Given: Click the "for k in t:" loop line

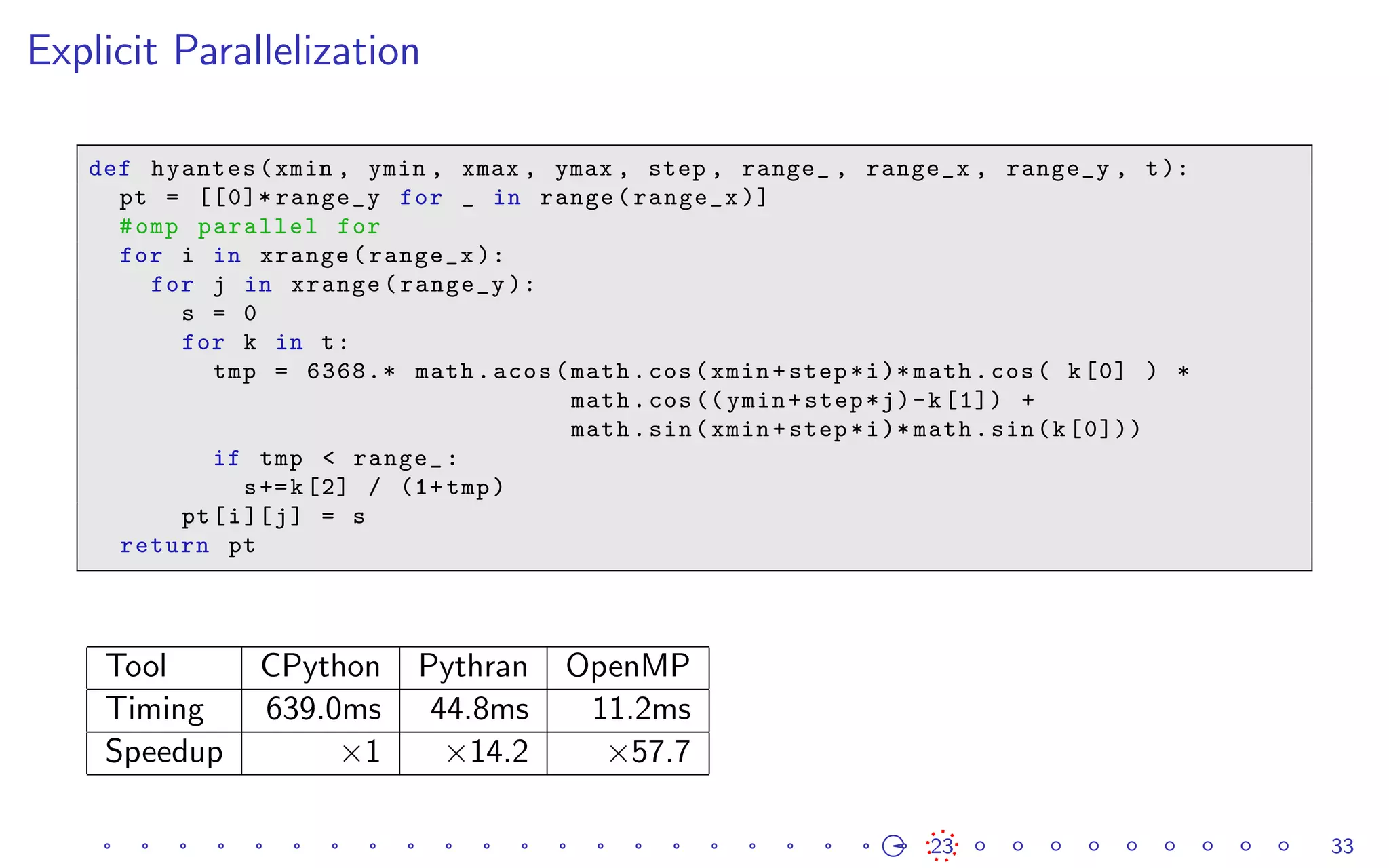Looking at the screenshot, I should [x=265, y=342].
